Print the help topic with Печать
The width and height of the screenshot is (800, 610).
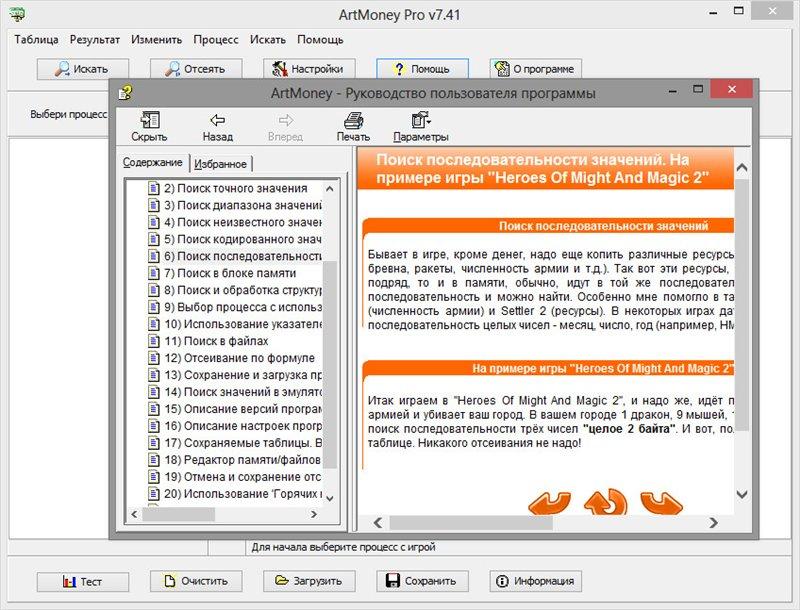tap(353, 126)
